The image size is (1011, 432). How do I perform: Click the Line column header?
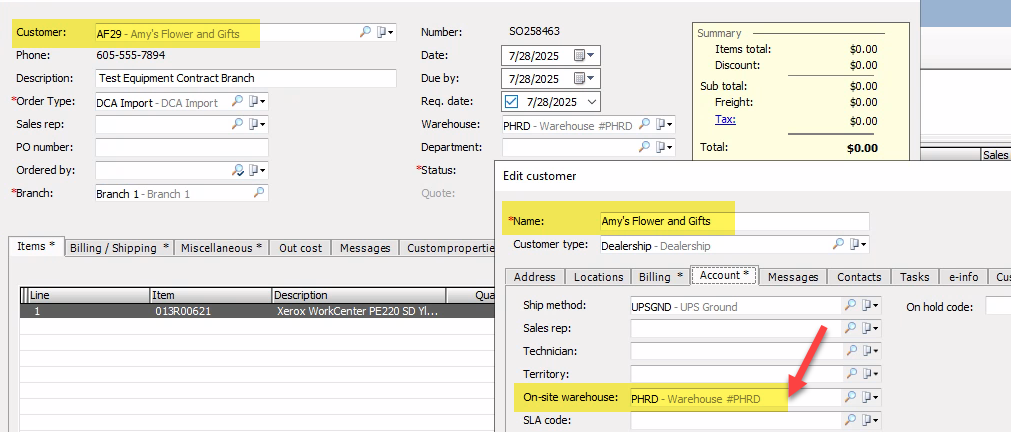click(90, 295)
